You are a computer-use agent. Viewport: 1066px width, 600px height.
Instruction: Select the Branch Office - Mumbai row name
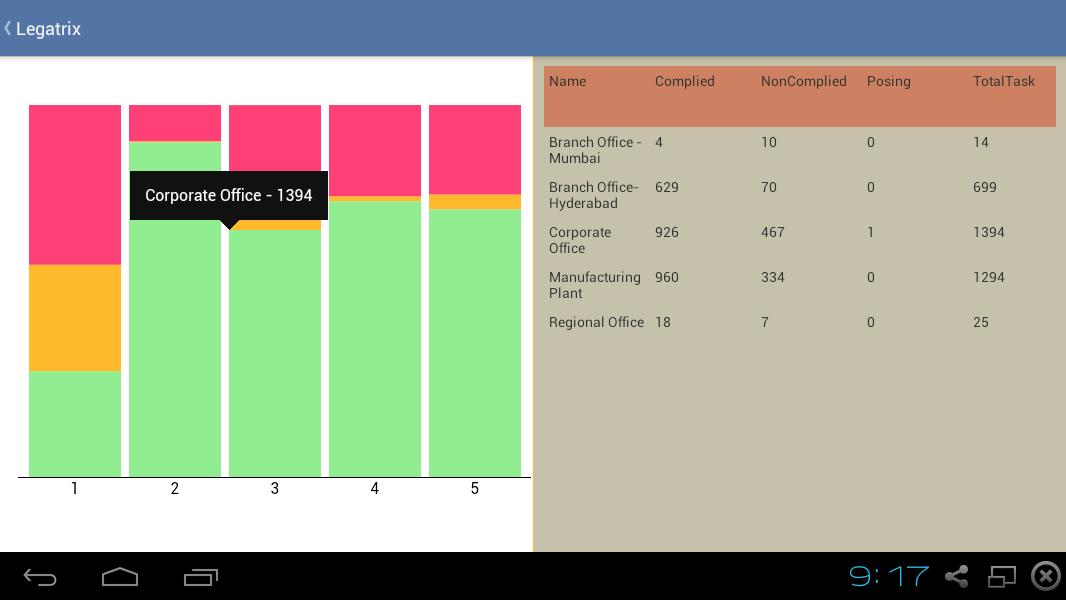click(x=595, y=150)
